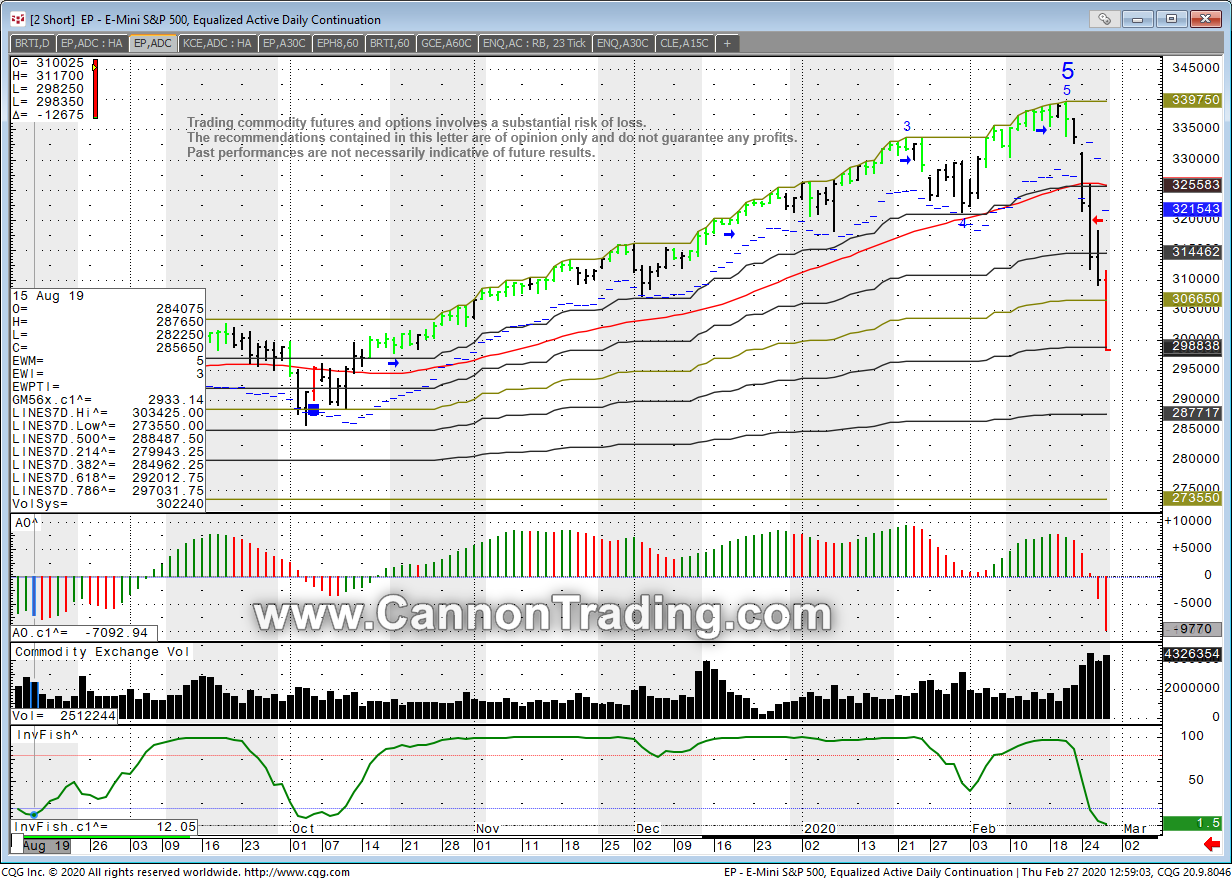The height and width of the screenshot is (880, 1232).
Task: Click the Commodity Exchange Vol panel title
Action: point(100,652)
